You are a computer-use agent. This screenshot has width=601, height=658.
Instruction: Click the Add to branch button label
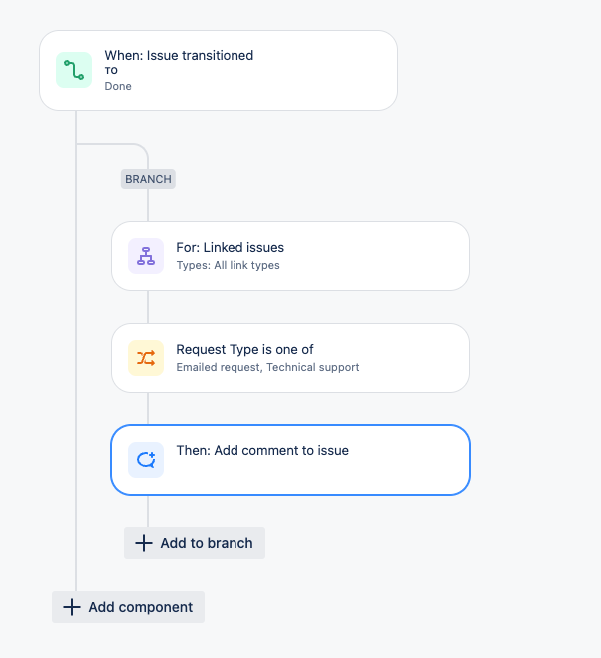206,543
